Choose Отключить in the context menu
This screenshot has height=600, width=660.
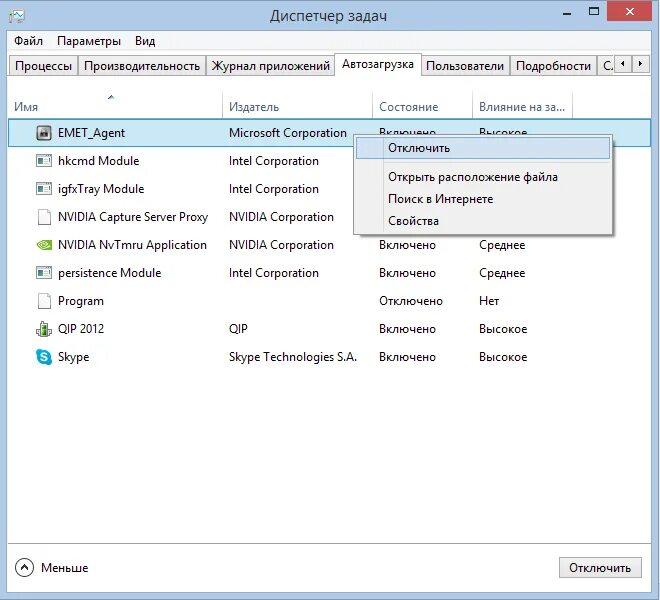483,148
